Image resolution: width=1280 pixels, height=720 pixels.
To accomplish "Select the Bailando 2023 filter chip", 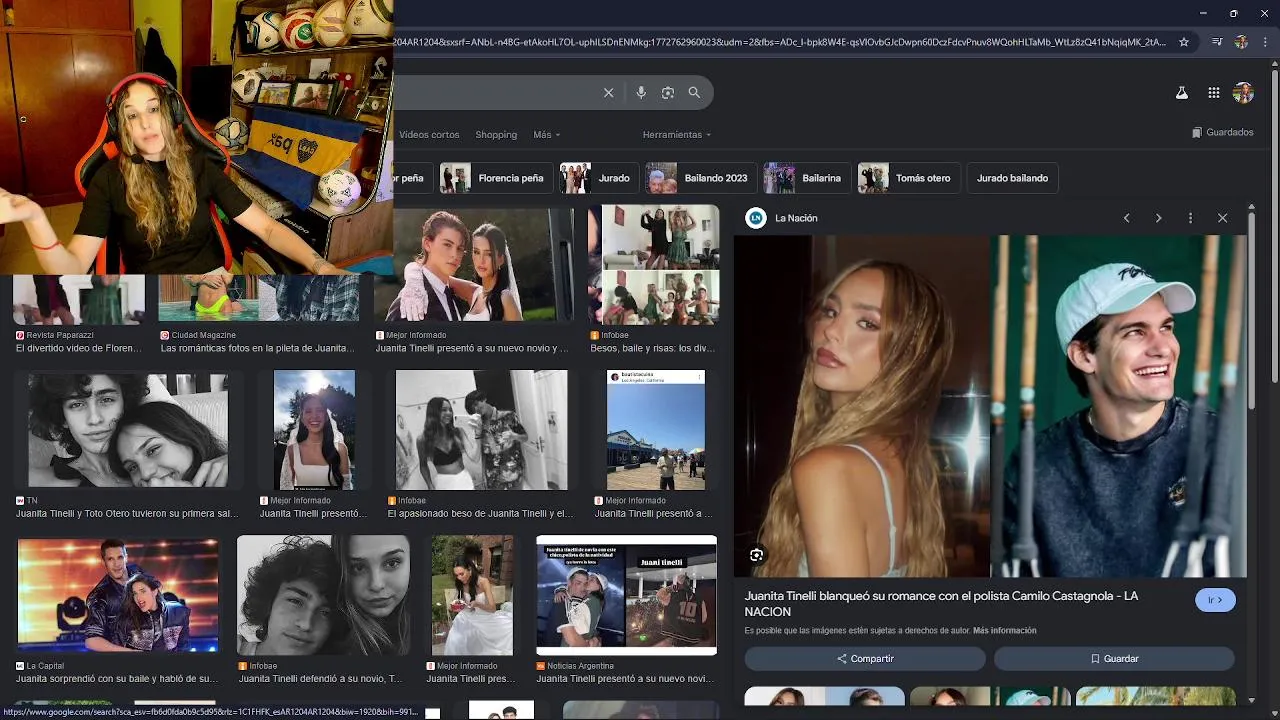I will pos(700,178).
